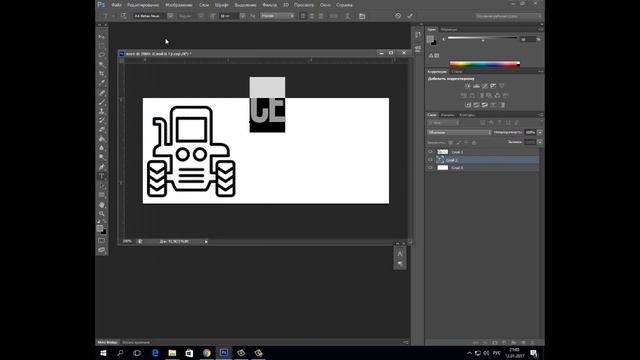Select the Dodge tool
Viewport: 640px width, 360px height.
[x=102, y=158]
